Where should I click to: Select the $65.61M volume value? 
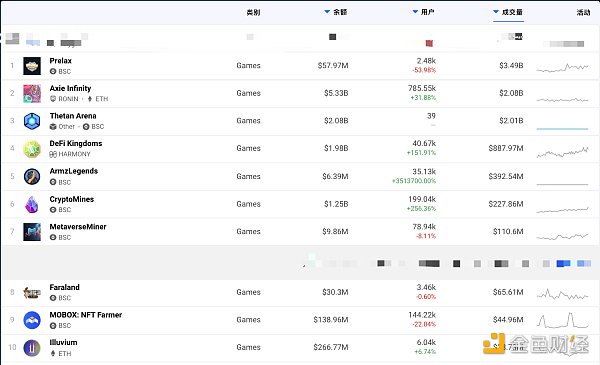[x=508, y=292]
